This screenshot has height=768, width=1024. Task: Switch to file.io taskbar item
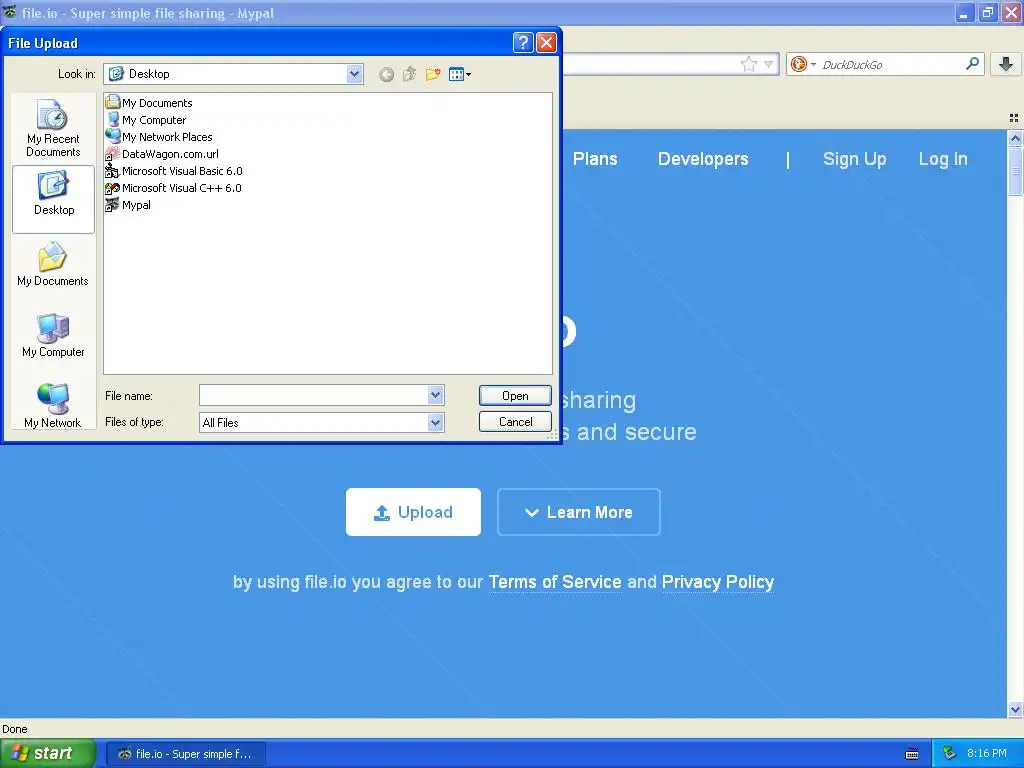pyautogui.click(x=185, y=754)
